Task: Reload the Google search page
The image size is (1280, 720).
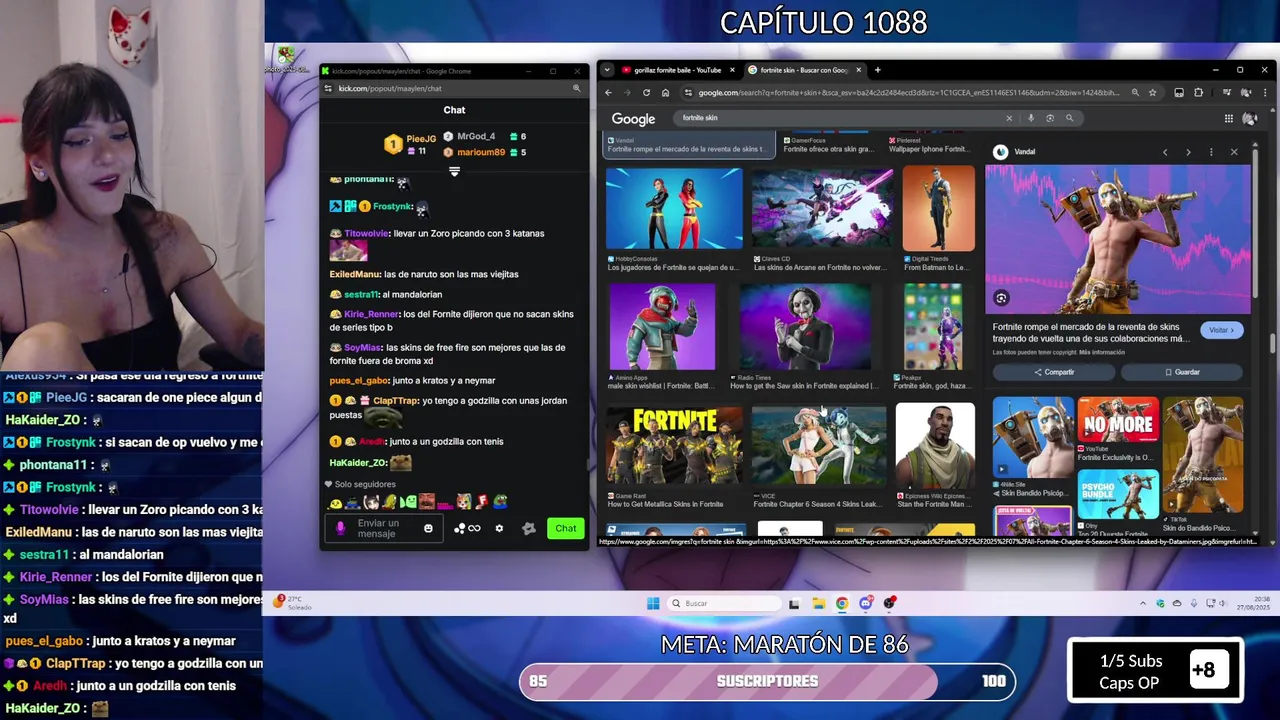Action: click(x=646, y=93)
